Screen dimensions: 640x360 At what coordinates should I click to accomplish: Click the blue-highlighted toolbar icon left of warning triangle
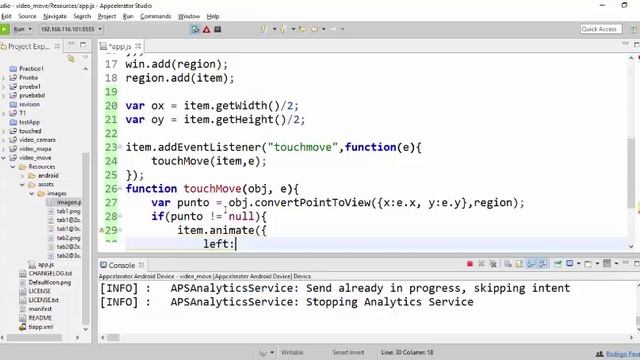[x=195, y=29]
